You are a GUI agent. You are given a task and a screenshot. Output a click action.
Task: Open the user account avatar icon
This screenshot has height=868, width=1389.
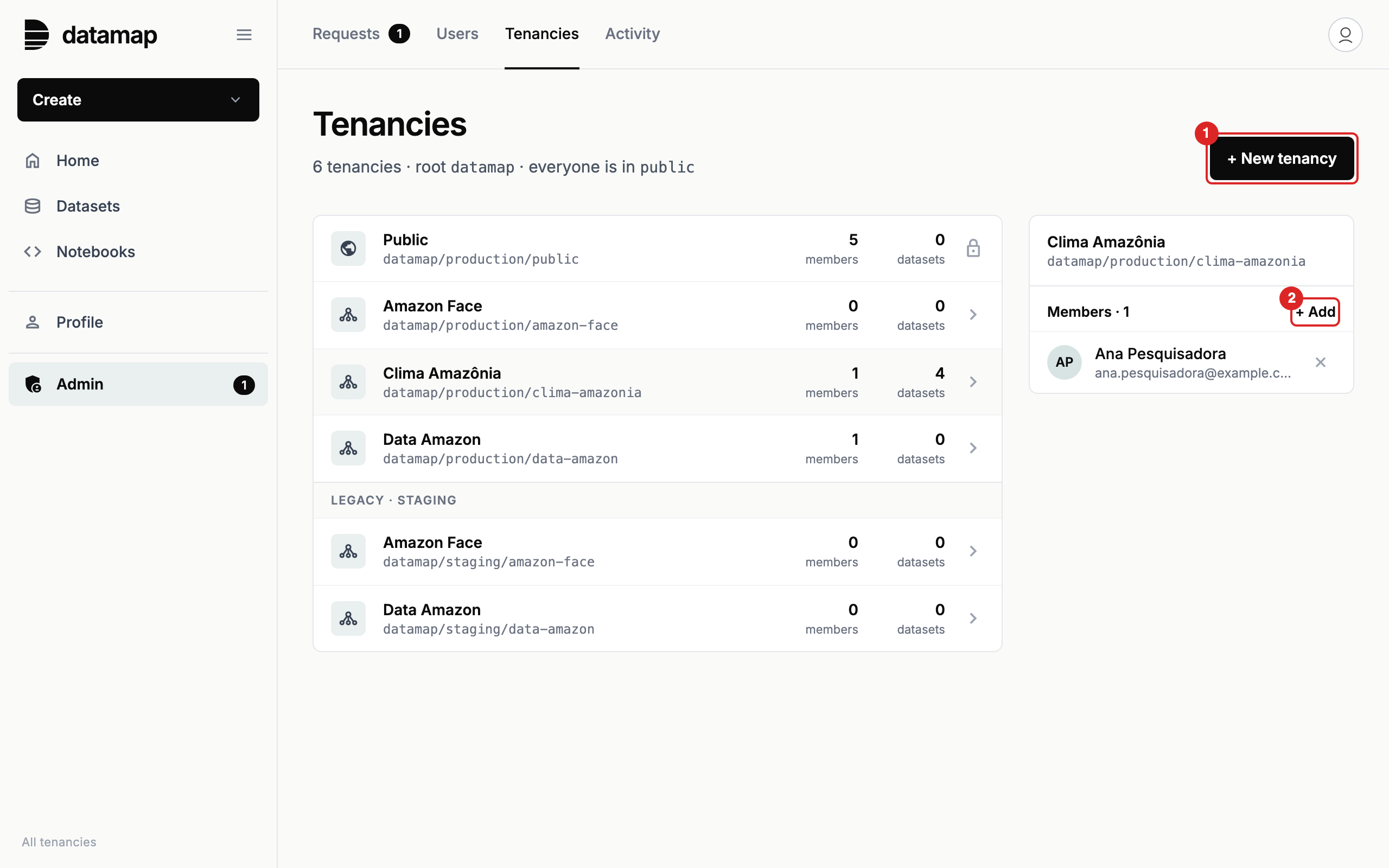1345,34
